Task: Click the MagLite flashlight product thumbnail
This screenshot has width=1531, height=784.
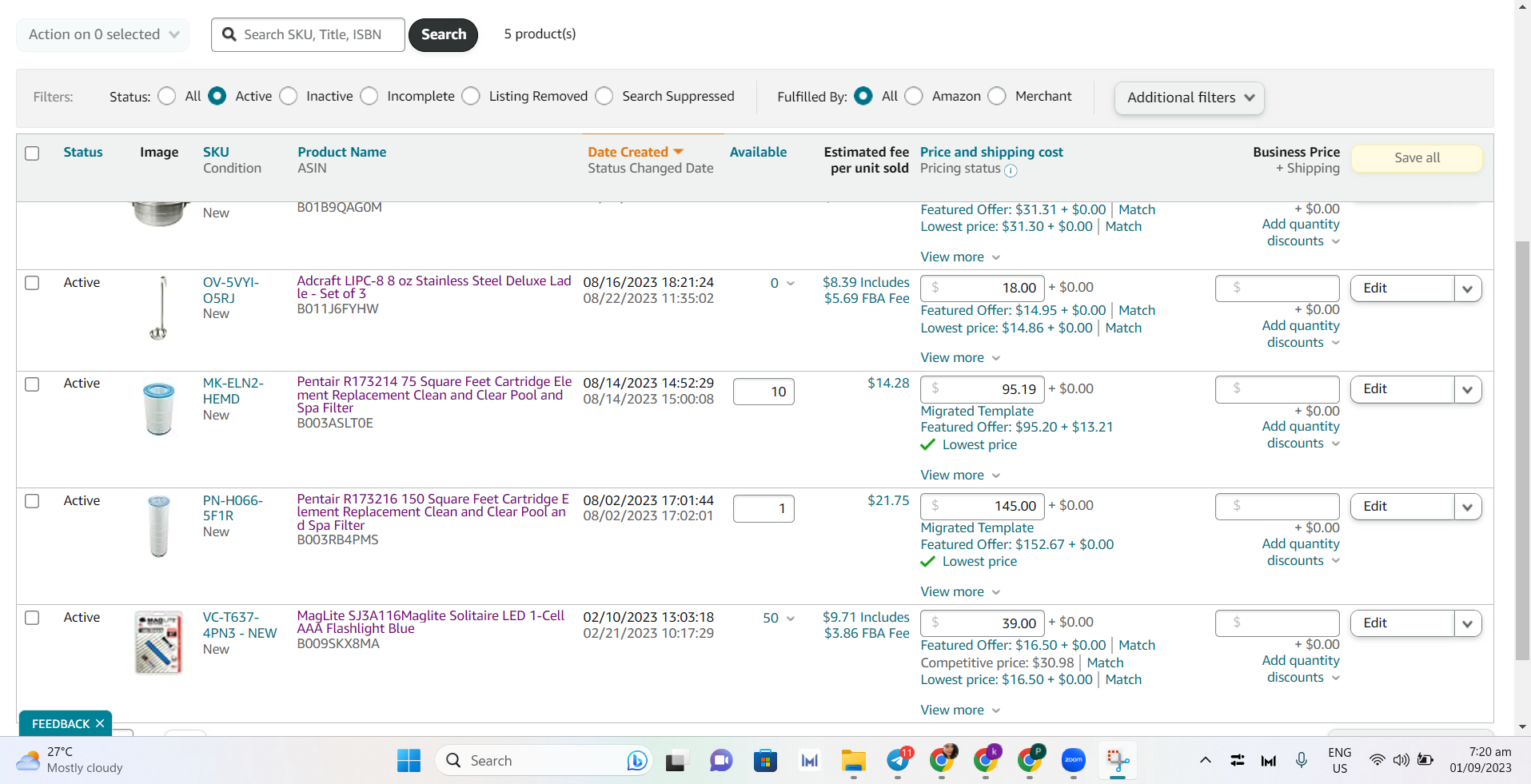Action: 158,643
